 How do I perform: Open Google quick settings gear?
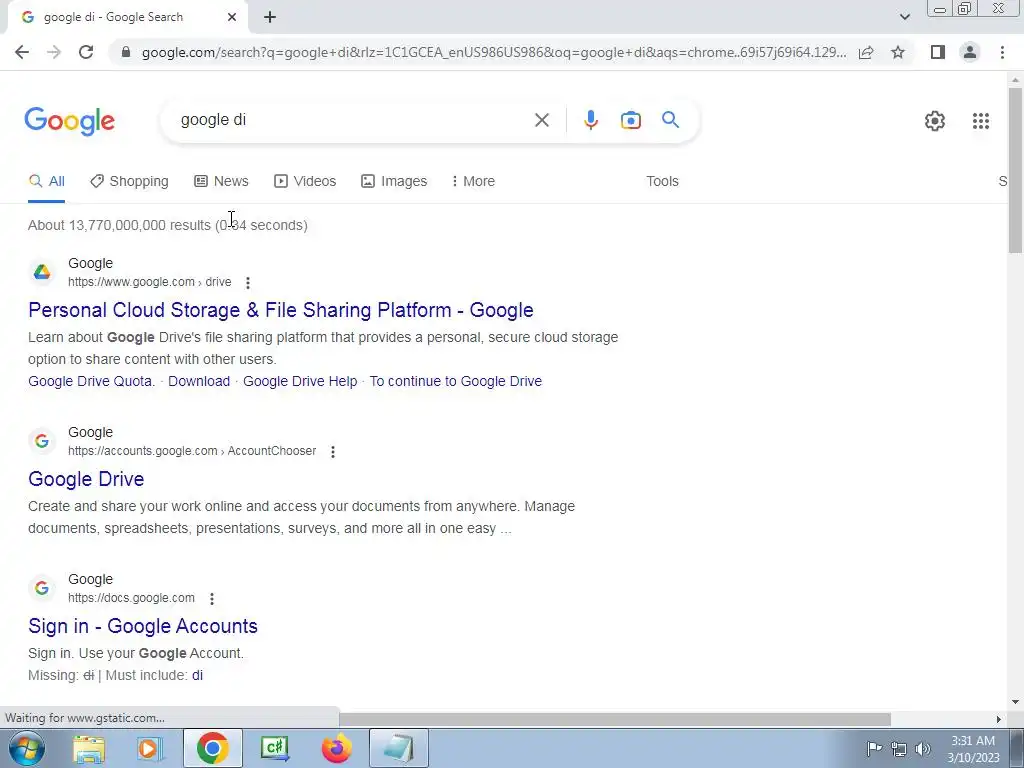pos(935,121)
